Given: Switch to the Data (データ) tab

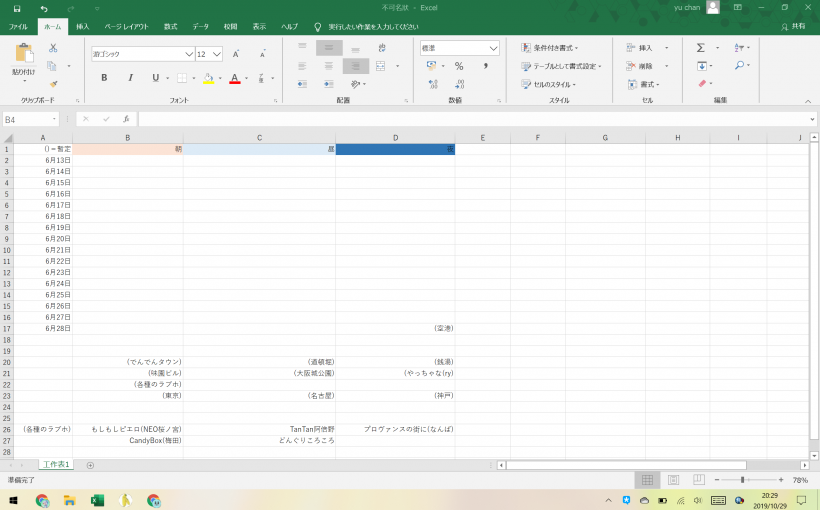Looking at the screenshot, I should [200, 27].
